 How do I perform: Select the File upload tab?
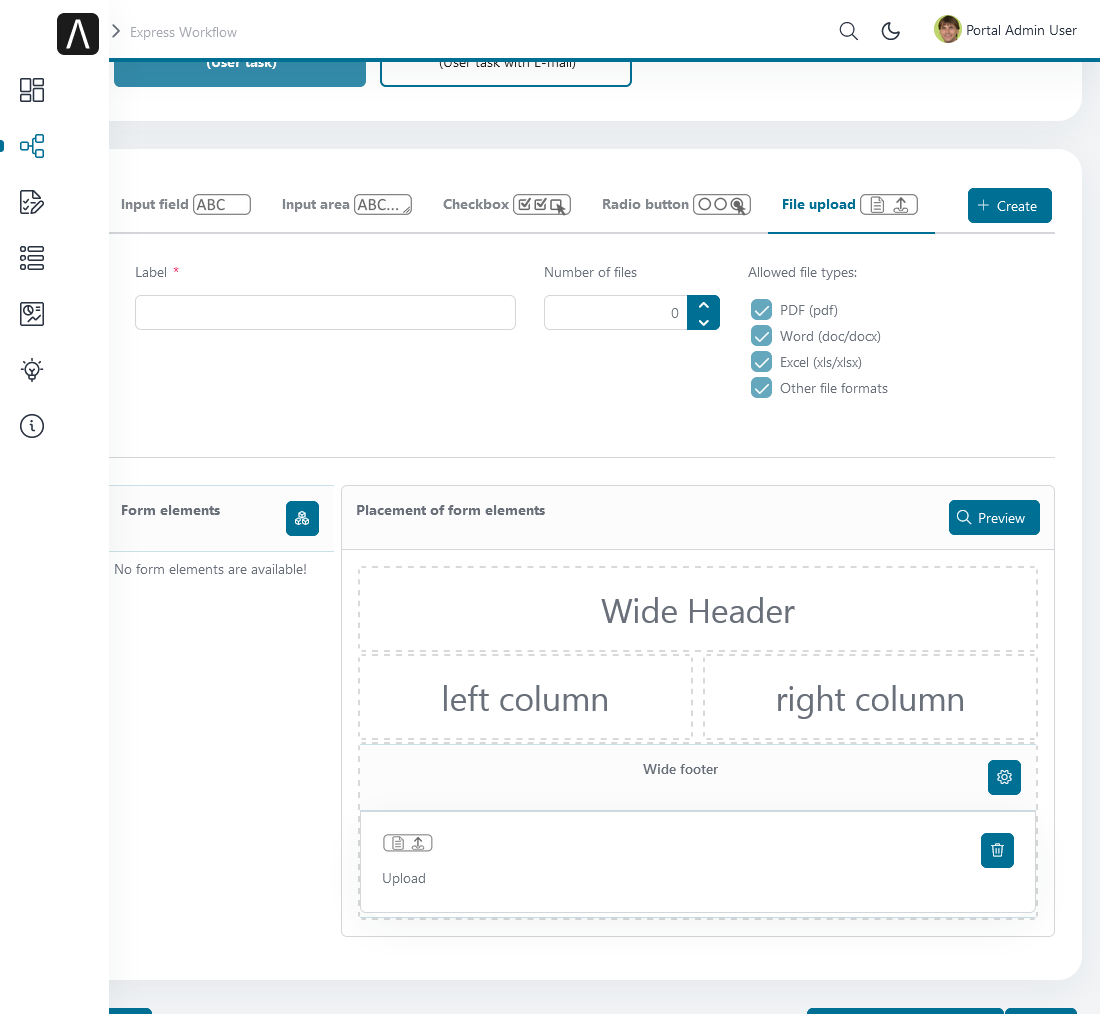tap(850, 204)
